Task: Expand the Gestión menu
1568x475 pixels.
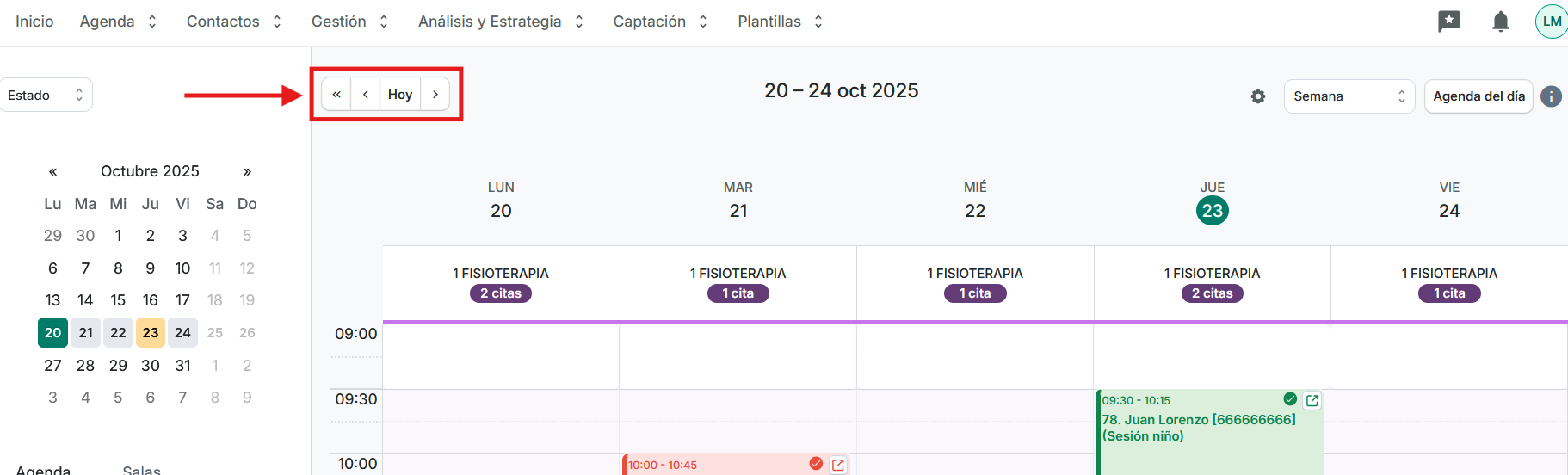Action: pyautogui.click(x=349, y=22)
